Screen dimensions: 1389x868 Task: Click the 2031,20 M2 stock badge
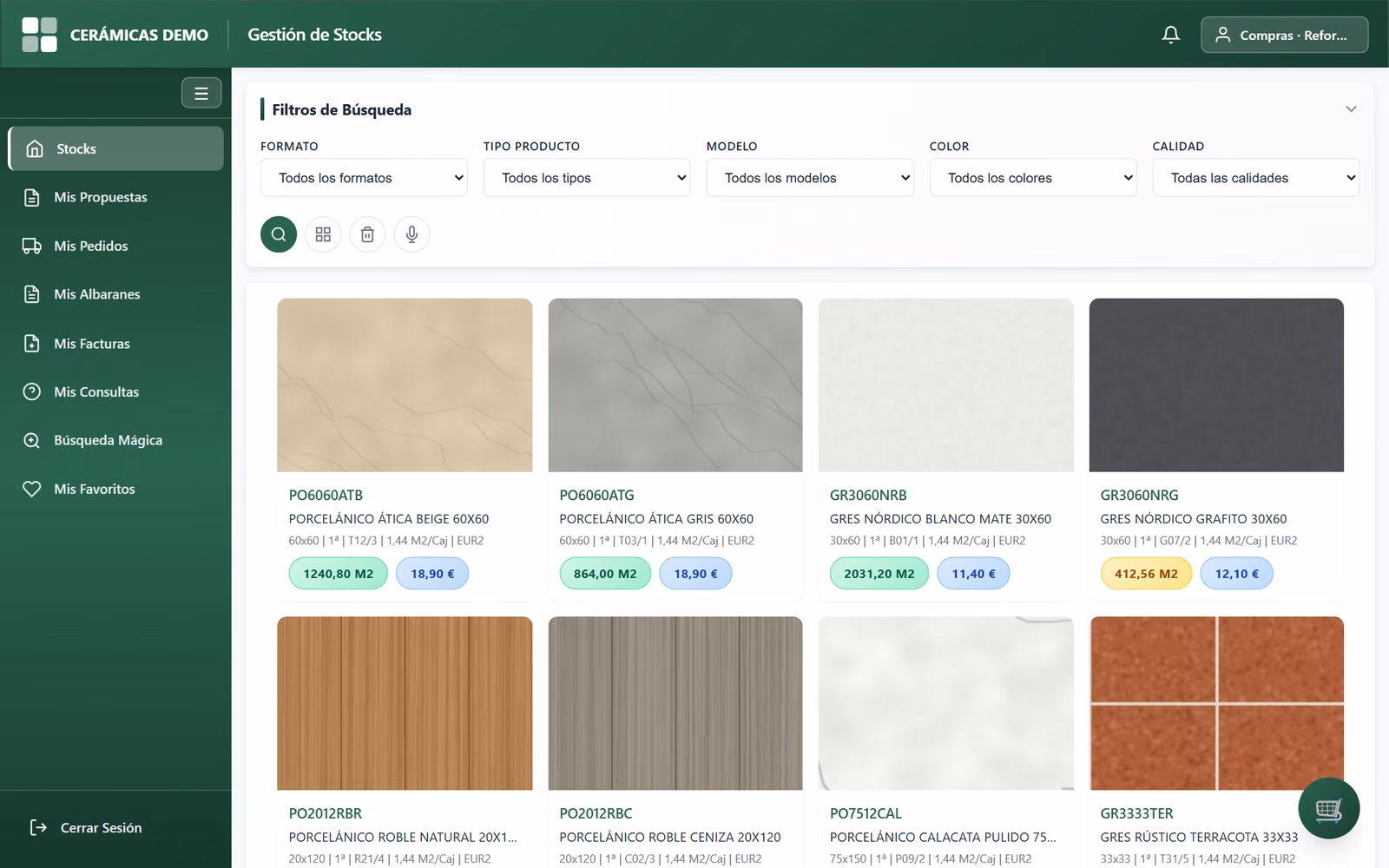[x=879, y=574]
